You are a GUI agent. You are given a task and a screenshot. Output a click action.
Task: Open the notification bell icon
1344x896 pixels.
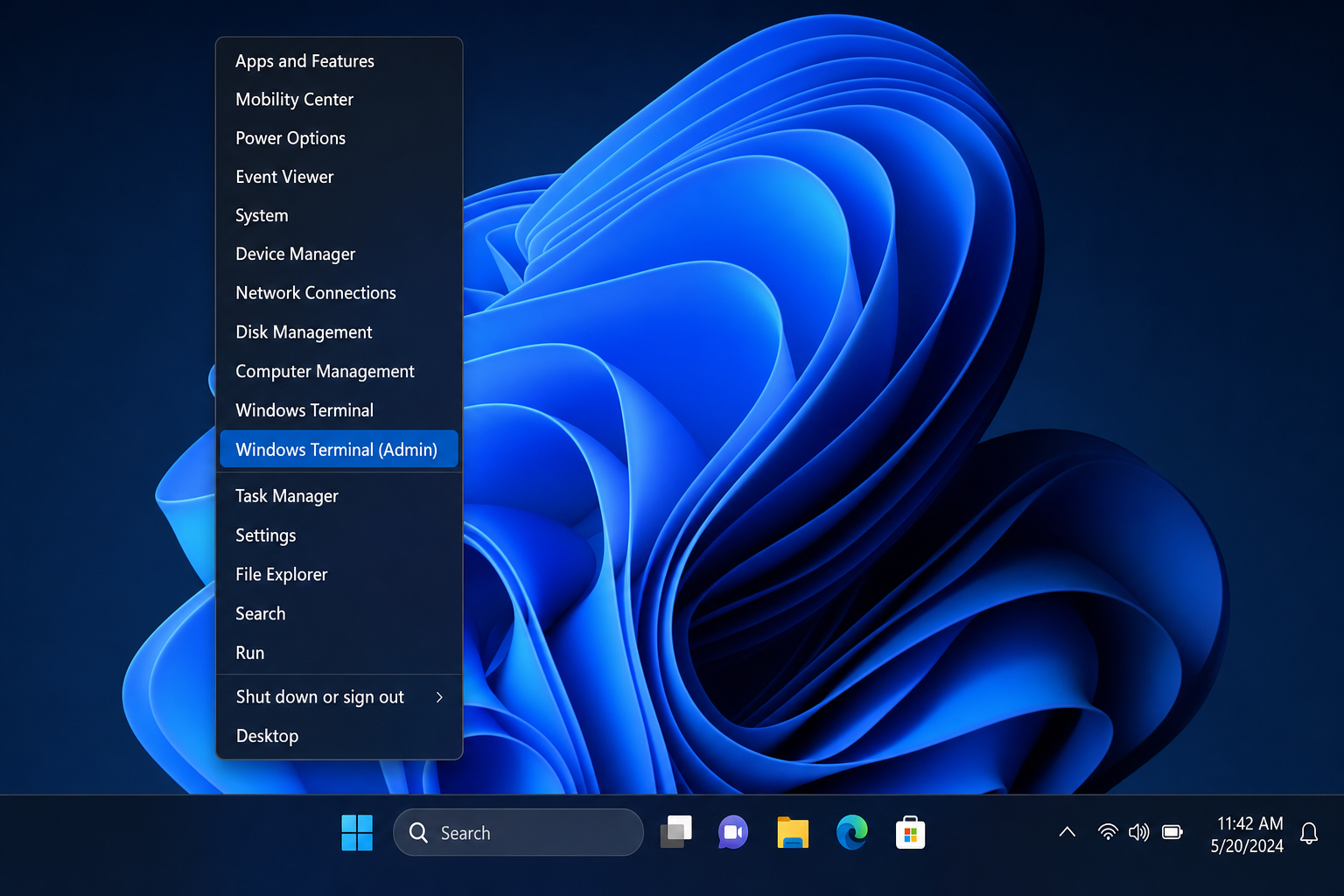(1309, 833)
